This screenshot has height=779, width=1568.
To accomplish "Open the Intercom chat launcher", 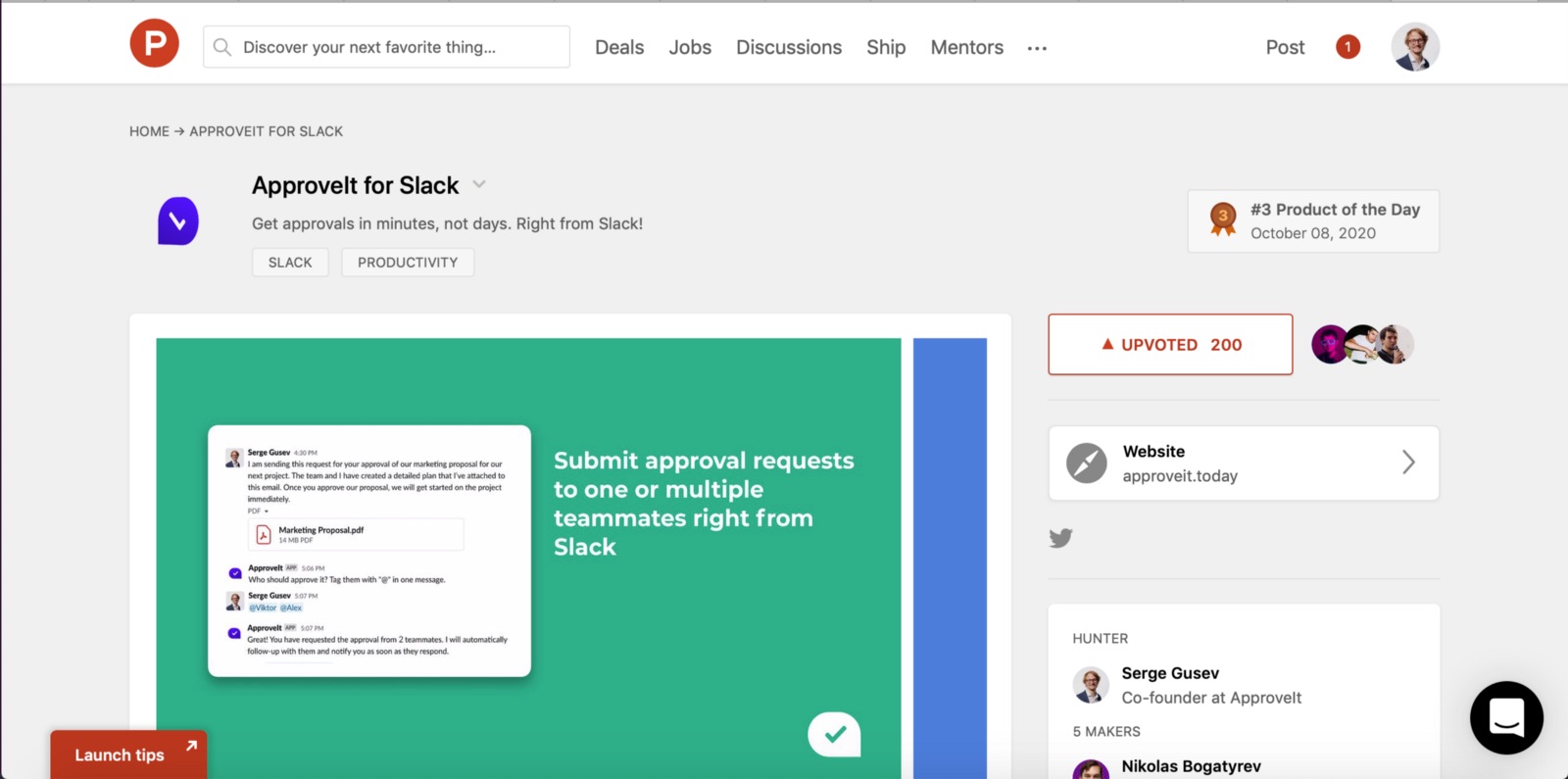I will pyautogui.click(x=1506, y=717).
